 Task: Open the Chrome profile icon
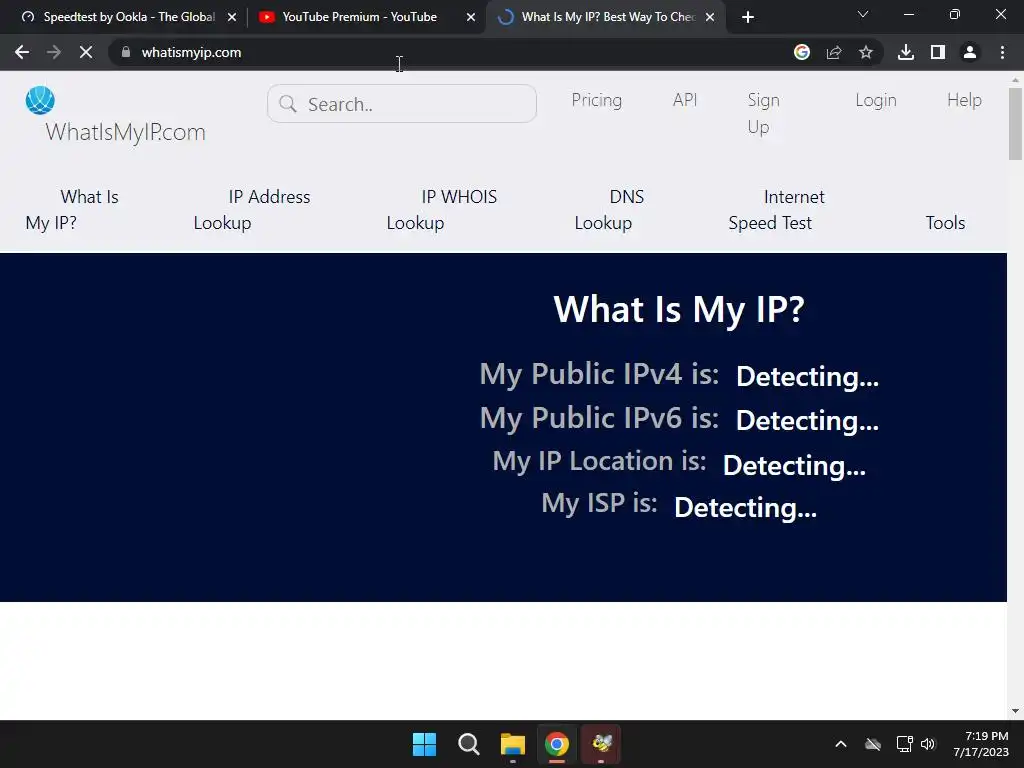click(970, 52)
